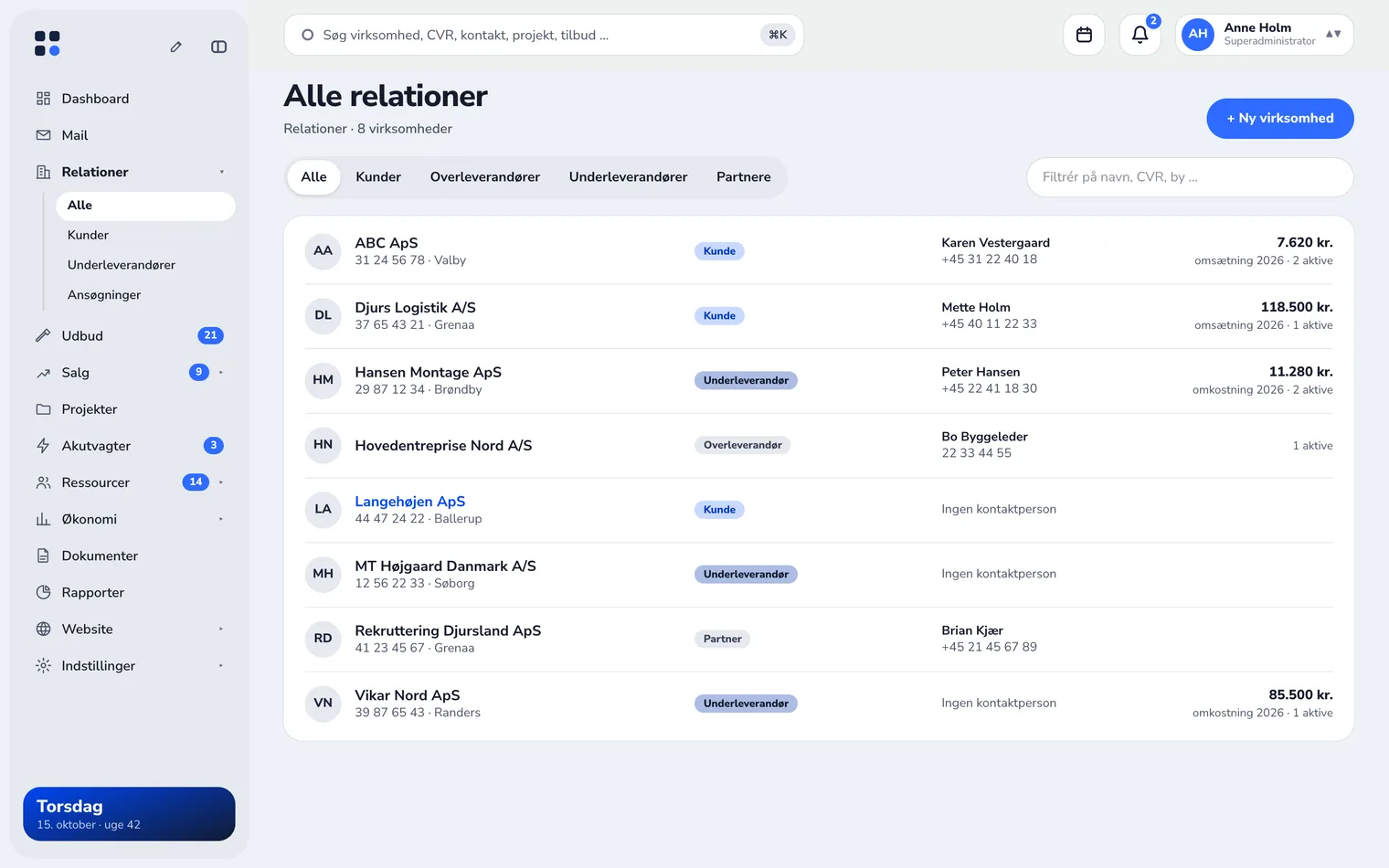The image size is (1389, 868).
Task: Click the Partner tag for Rekruttering Djursland
Action: coord(722,640)
